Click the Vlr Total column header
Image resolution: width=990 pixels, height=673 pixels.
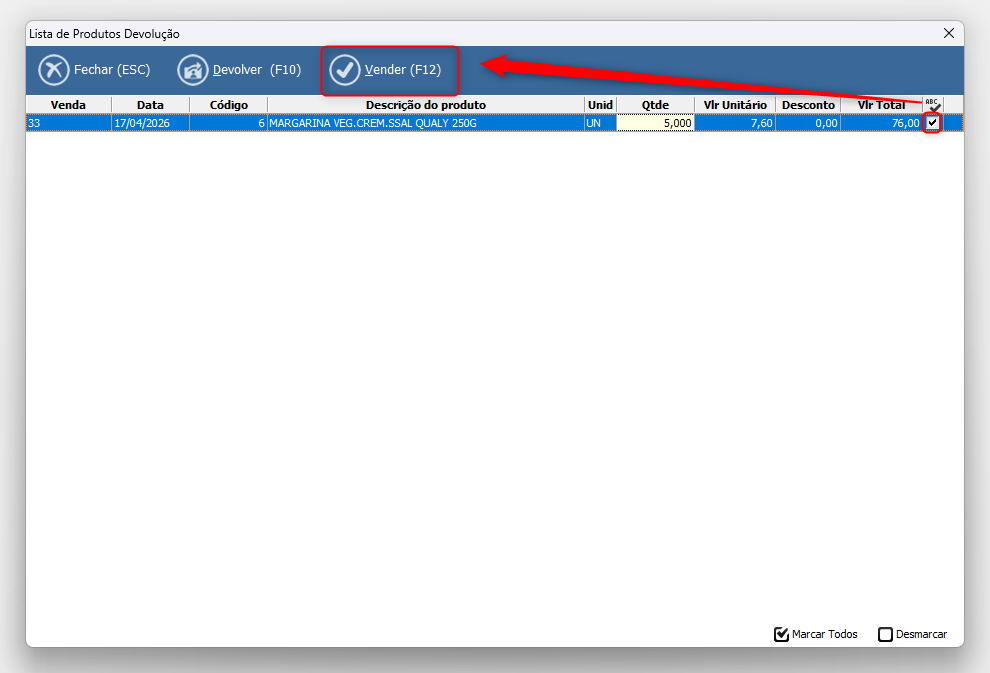tap(881, 105)
